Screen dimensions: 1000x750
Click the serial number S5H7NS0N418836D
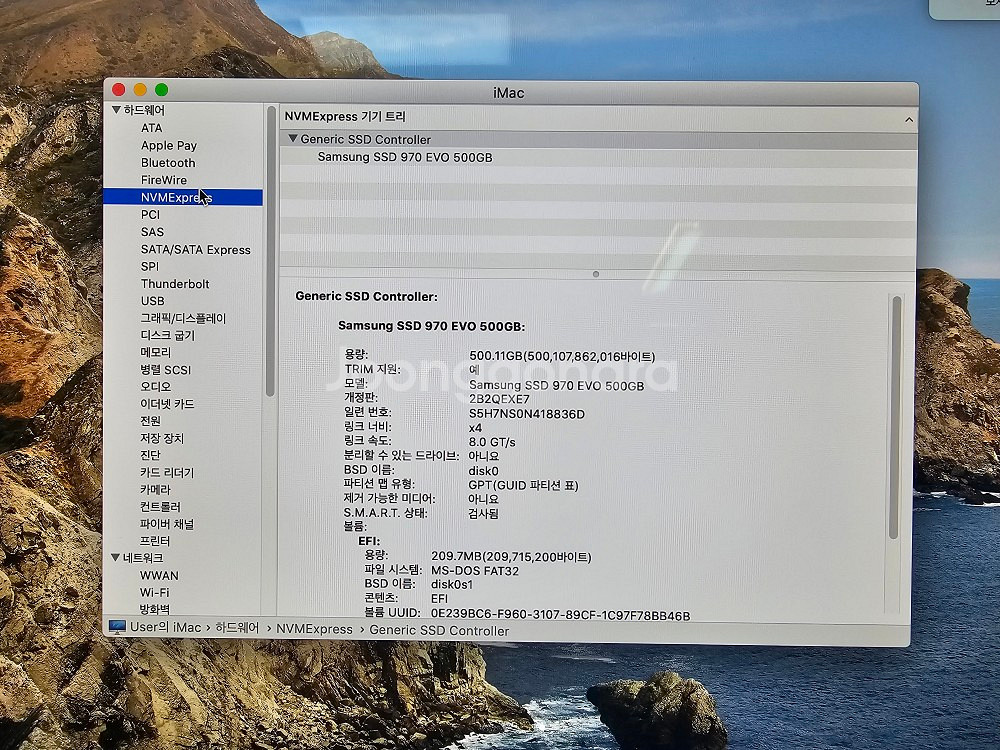click(x=527, y=414)
